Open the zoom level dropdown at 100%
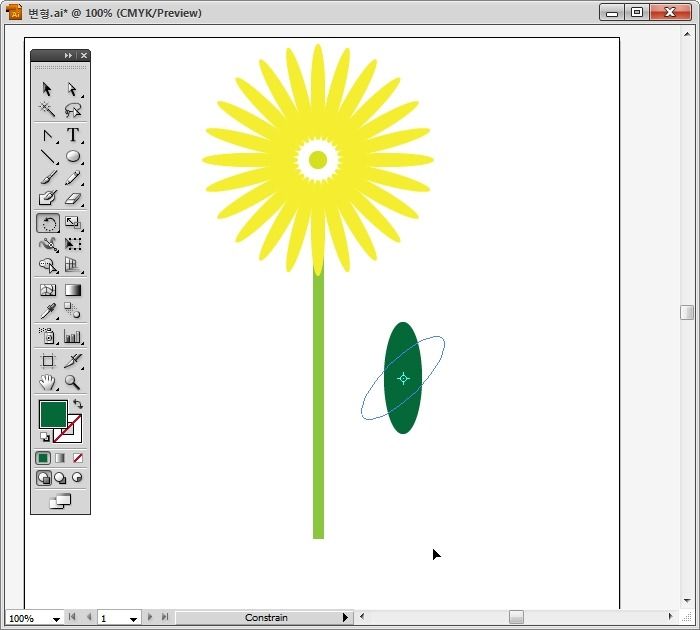Screen dimensions: 700x630 tap(56, 619)
